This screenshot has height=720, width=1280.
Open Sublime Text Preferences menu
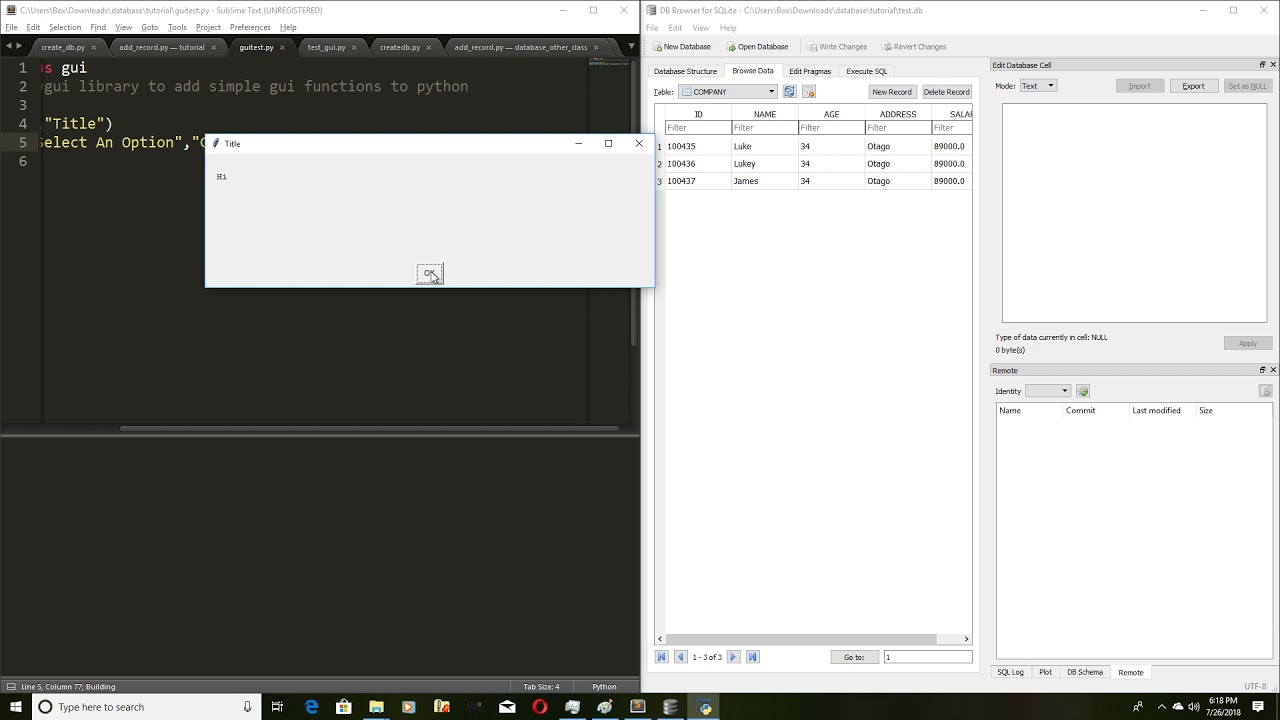pos(250,27)
